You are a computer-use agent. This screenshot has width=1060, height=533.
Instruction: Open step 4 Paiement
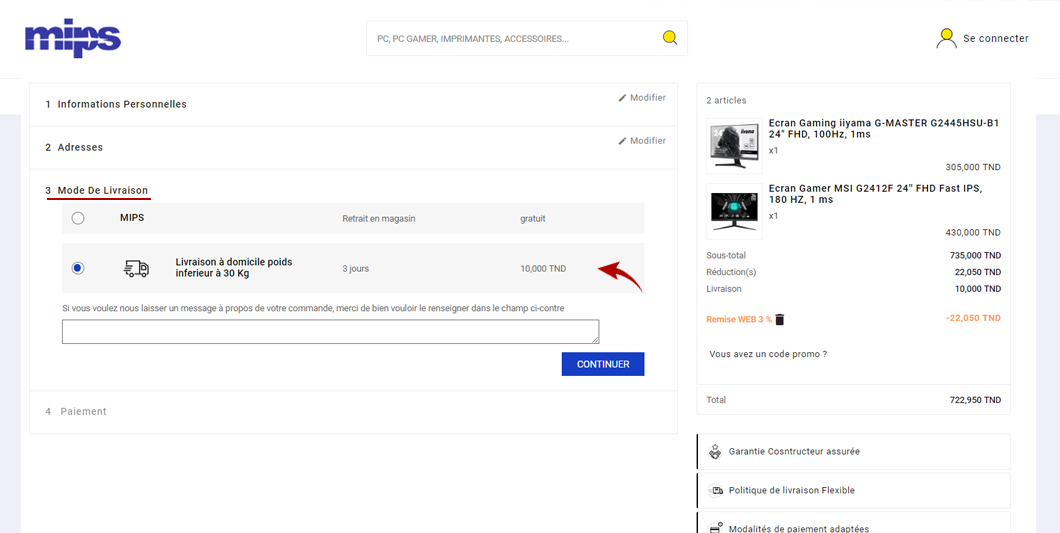[x=76, y=411]
